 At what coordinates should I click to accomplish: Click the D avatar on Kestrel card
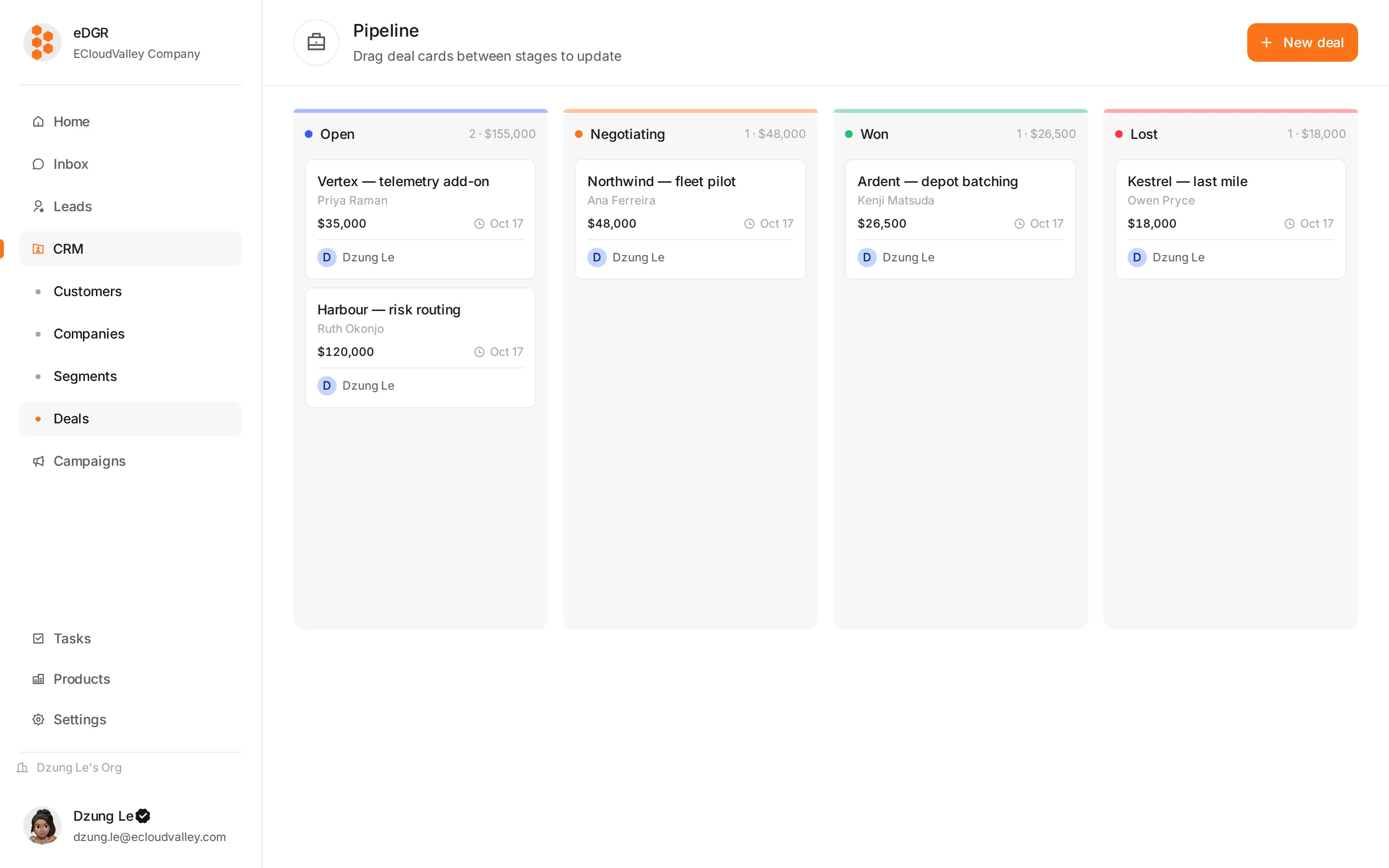(1137, 257)
